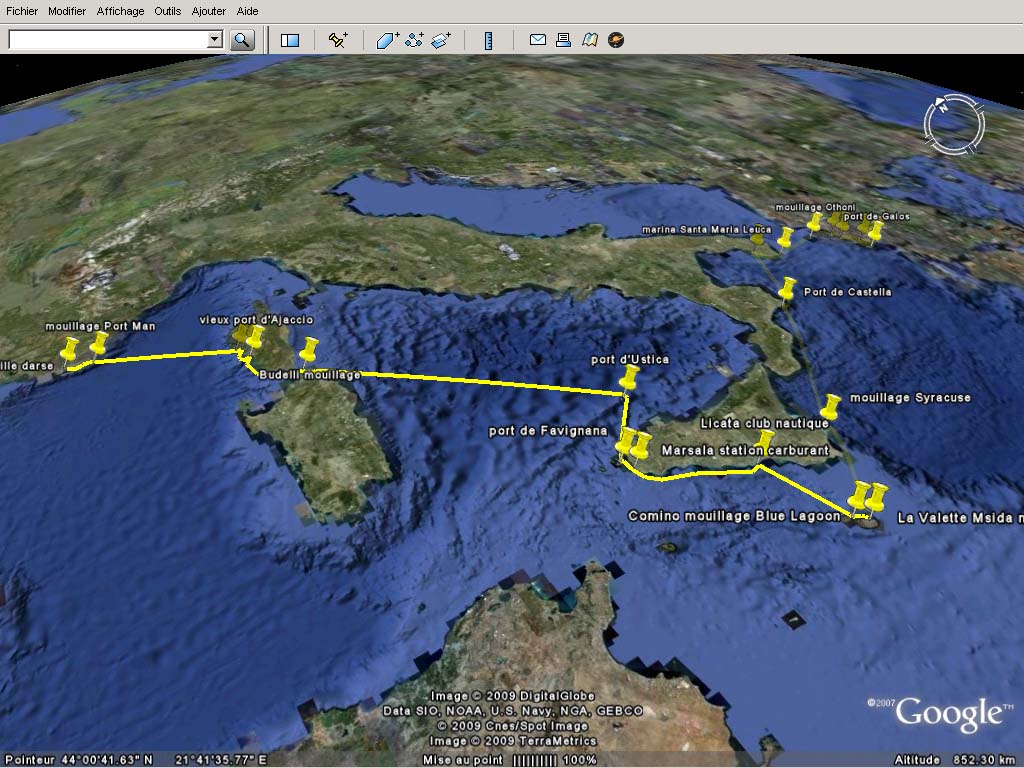Click the port d'Ustica placemark pin

[629, 378]
